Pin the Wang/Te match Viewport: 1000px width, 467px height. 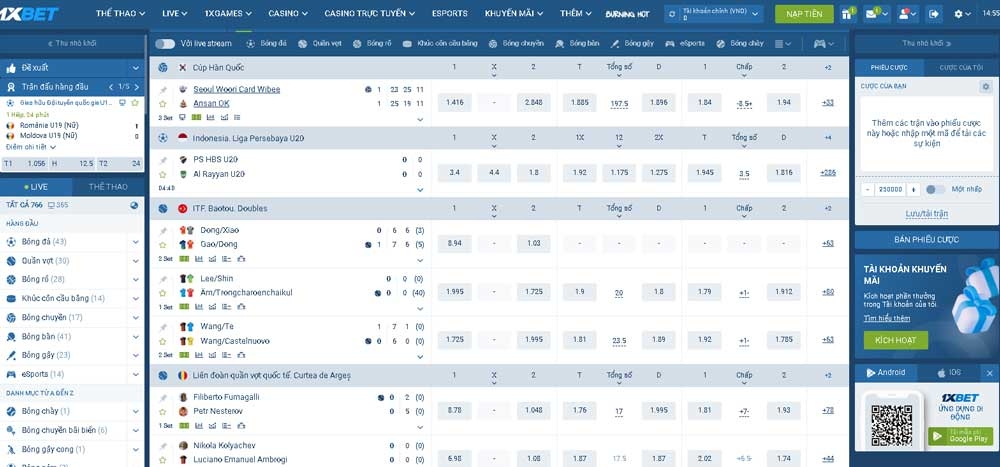(163, 327)
